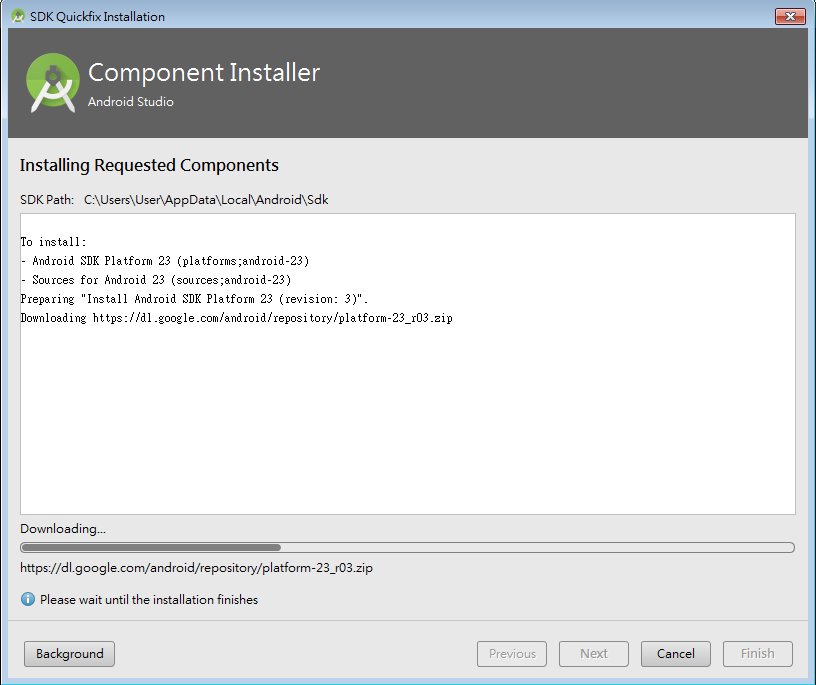Image resolution: width=816 pixels, height=685 pixels.
Task: Click the small Android icon in title bar
Action: click(18, 16)
